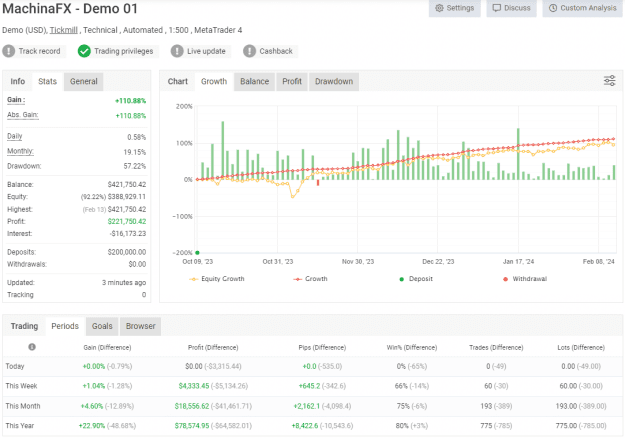The width and height of the screenshot is (625, 438).
Task: Click the Live update warning icon
Action: point(177,51)
